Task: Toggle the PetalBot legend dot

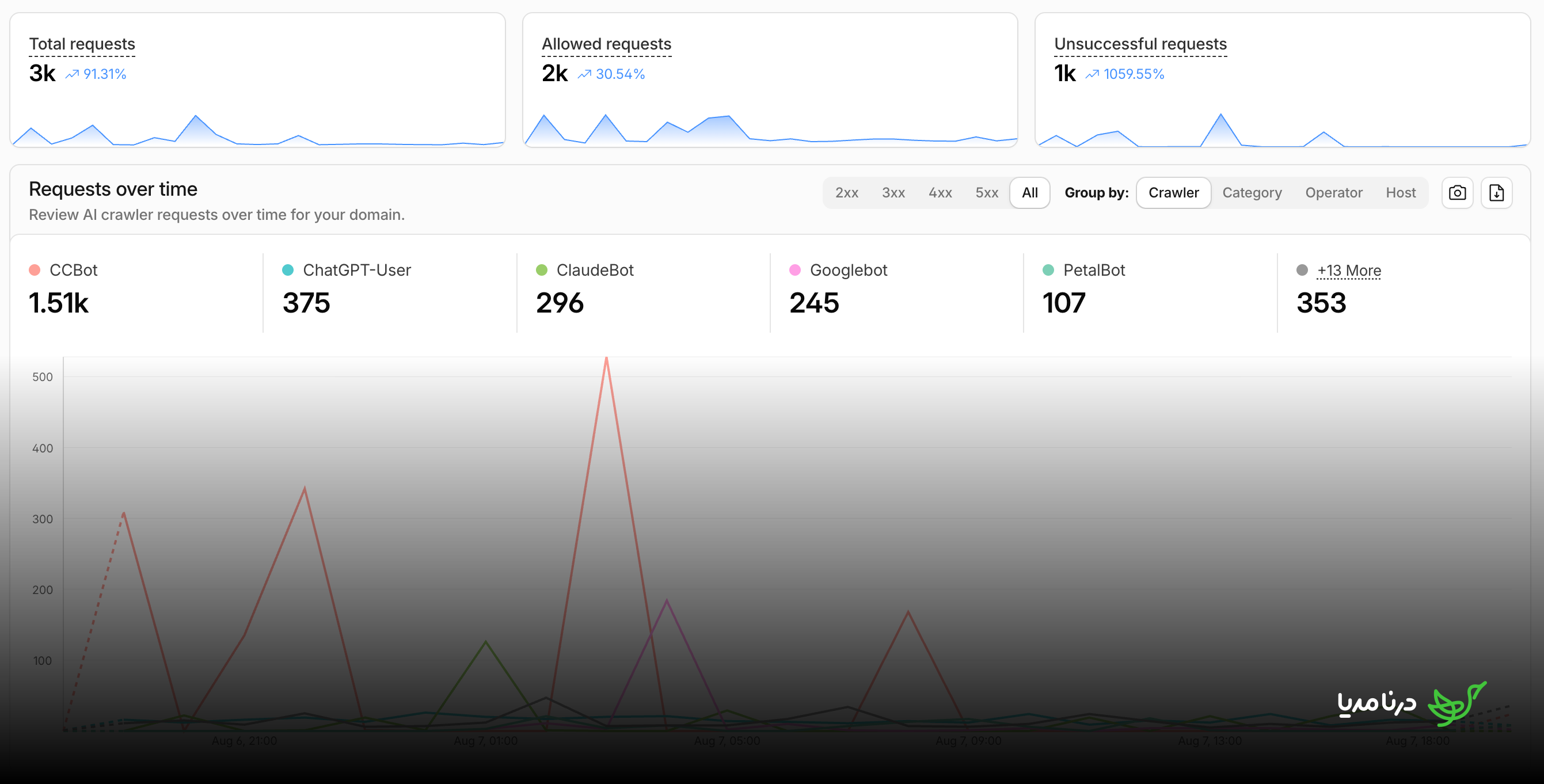Action: pyautogui.click(x=1048, y=271)
